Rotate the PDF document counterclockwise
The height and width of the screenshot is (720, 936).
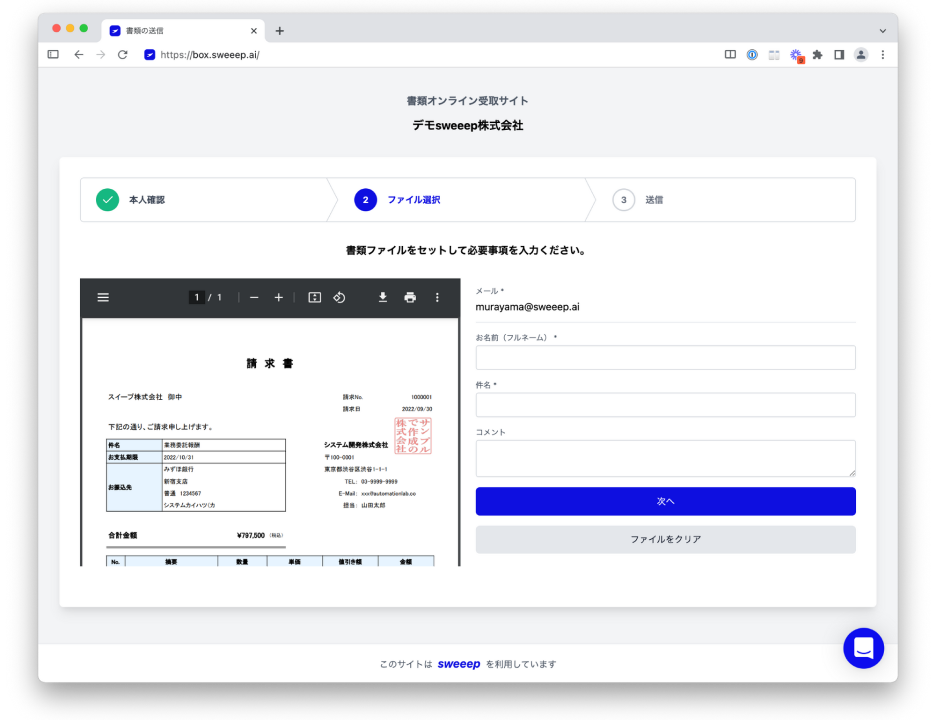pos(339,297)
